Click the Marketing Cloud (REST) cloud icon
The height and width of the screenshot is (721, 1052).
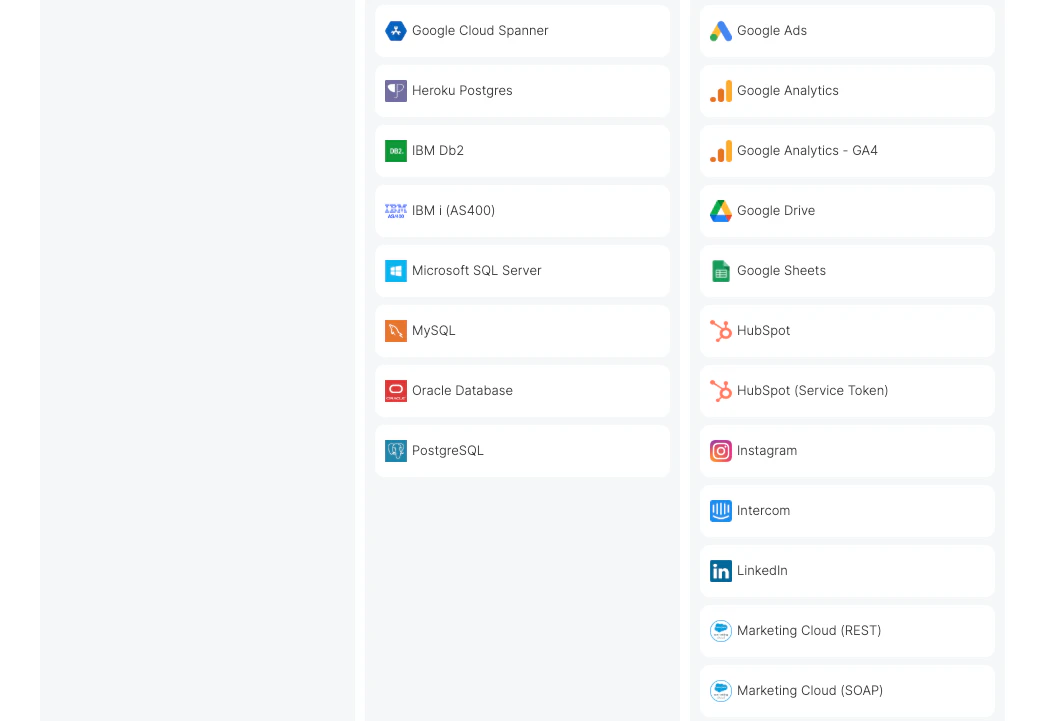click(721, 631)
